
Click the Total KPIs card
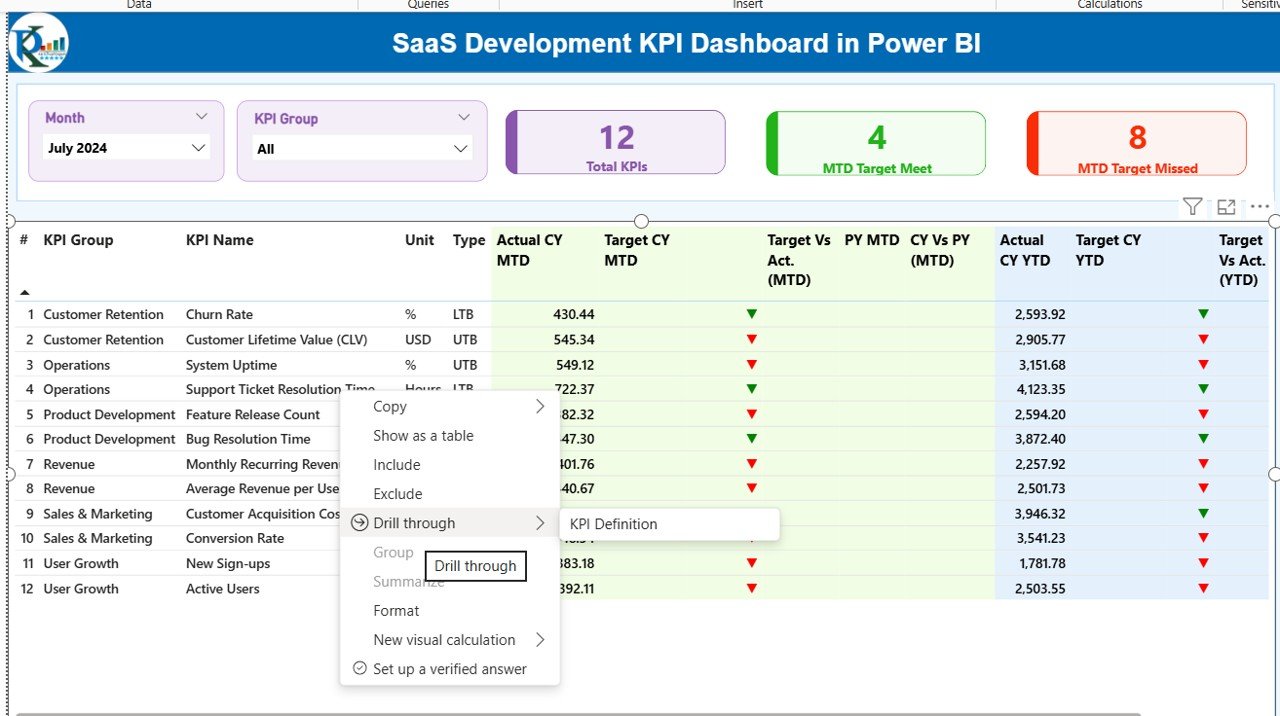616,143
